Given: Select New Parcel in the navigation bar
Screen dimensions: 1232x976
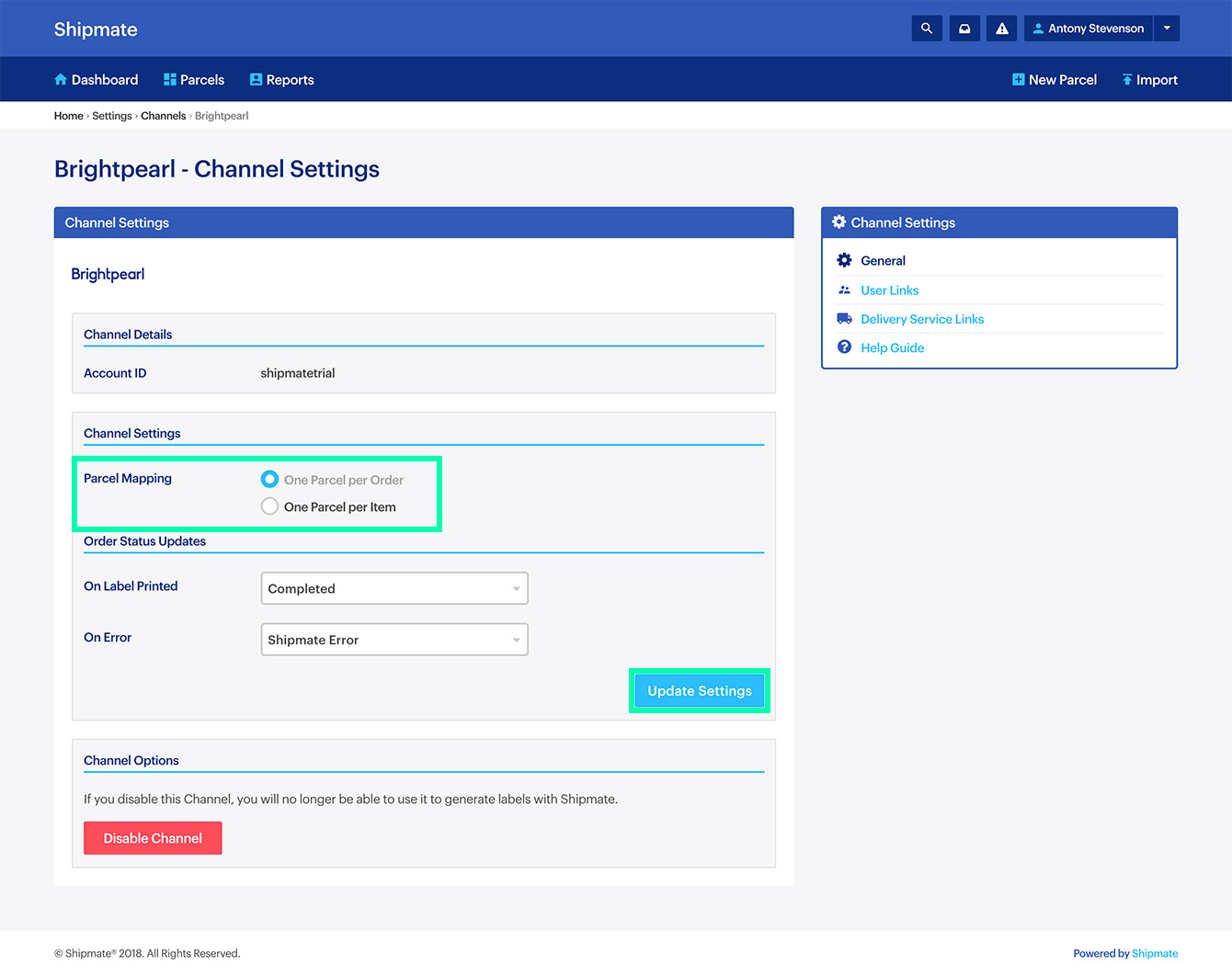Looking at the screenshot, I should [1055, 80].
